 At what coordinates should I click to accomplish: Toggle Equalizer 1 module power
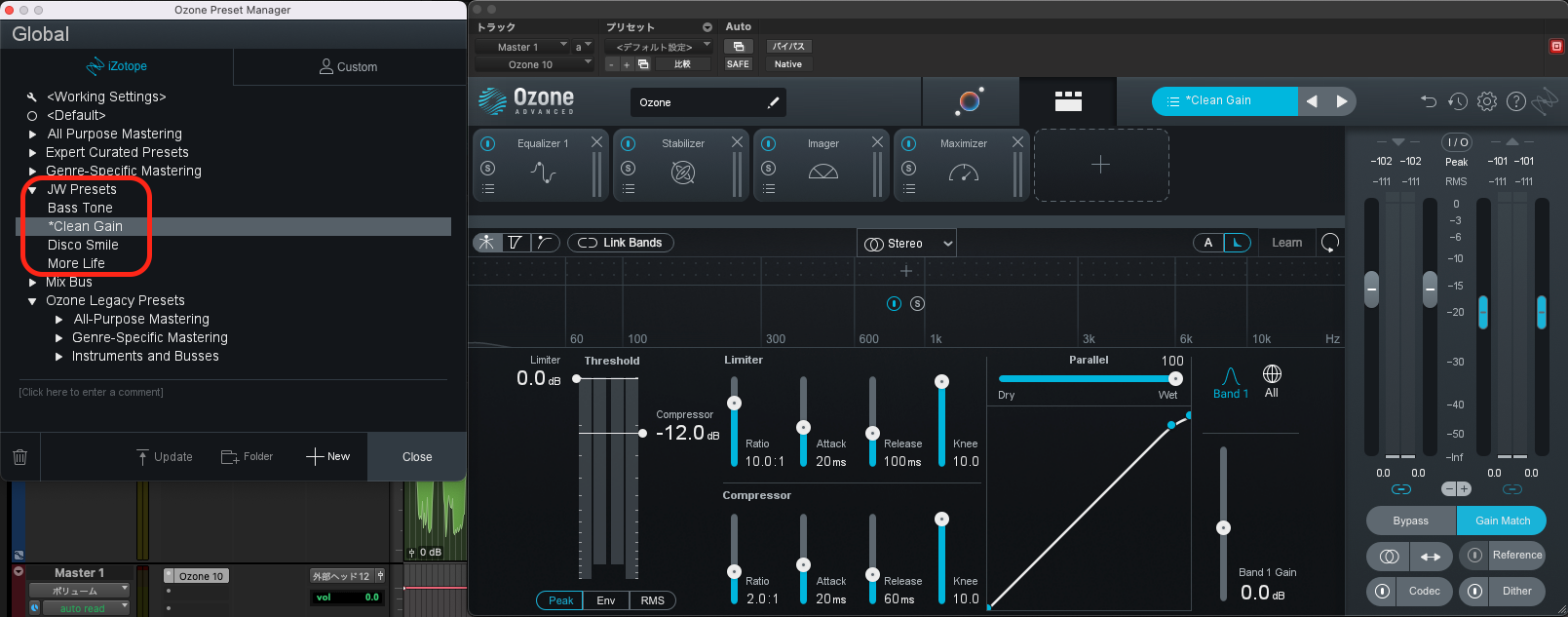488,144
